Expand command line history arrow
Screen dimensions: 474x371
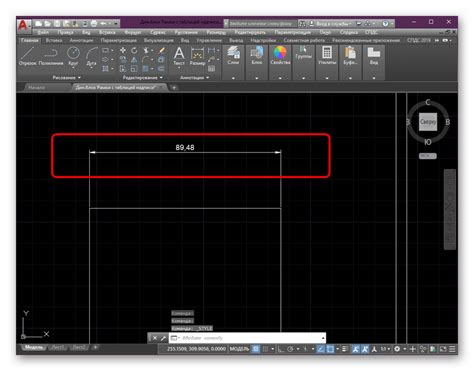(323, 338)
